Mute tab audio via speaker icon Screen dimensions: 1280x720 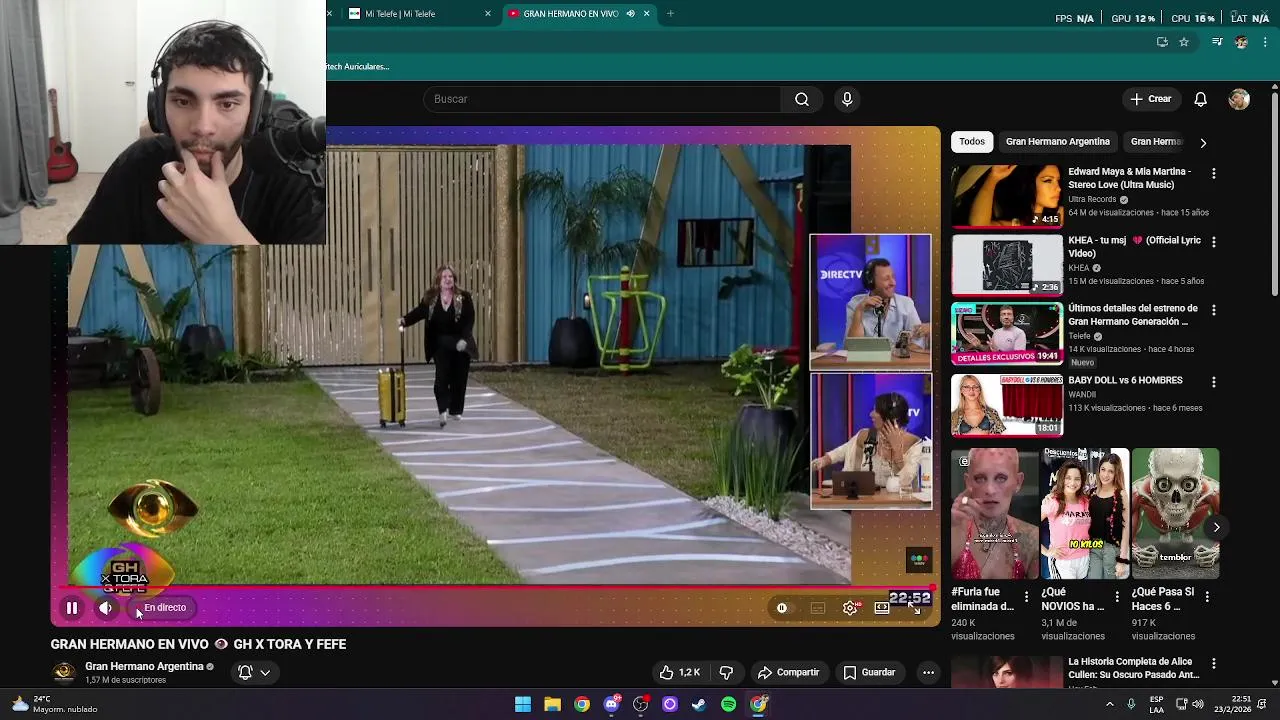[630, 14]
